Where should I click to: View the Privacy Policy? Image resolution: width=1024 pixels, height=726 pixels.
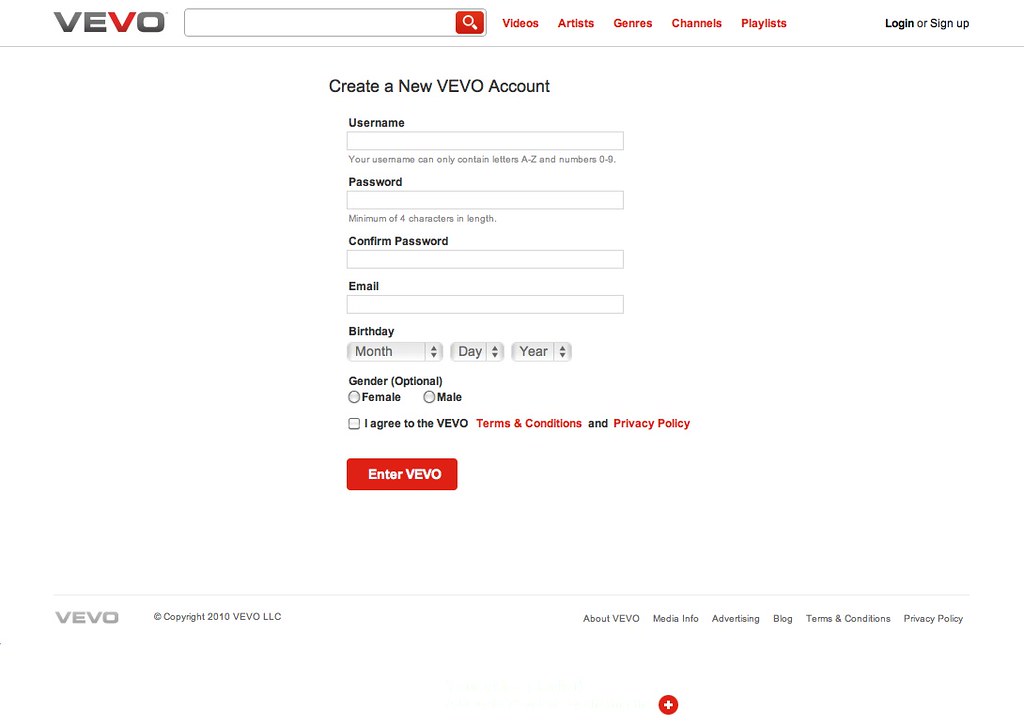(651, 423)
